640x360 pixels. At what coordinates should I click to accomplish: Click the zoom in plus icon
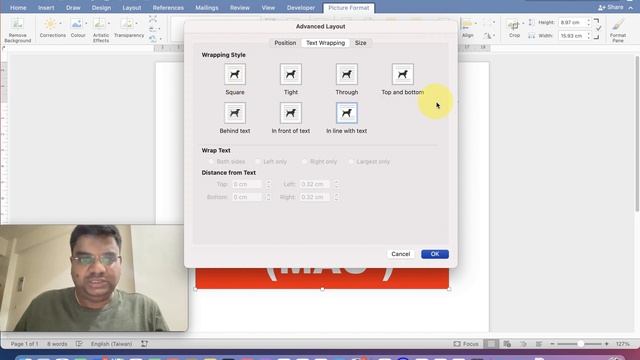point(607,344)
